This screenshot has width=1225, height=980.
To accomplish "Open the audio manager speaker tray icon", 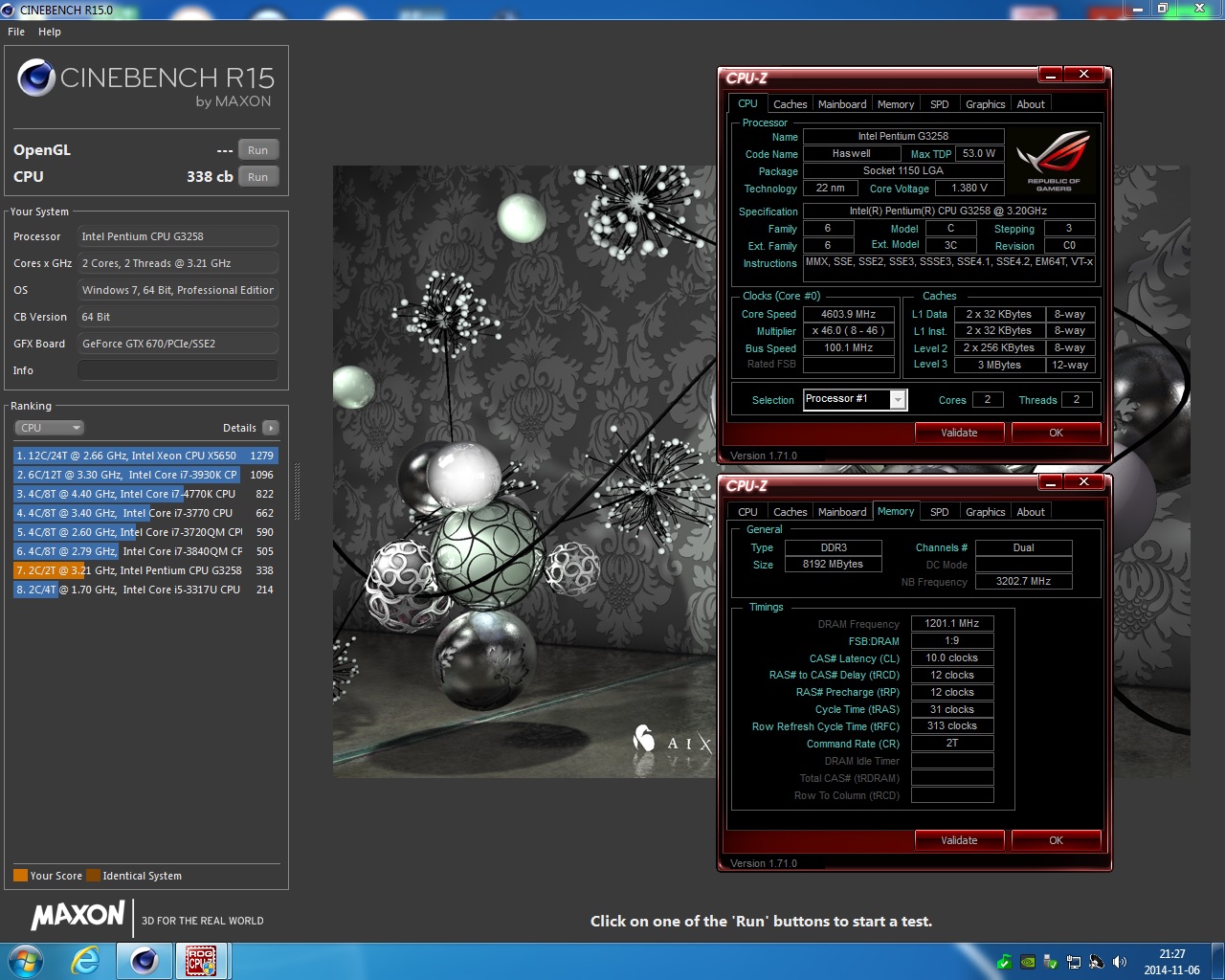I will coord(1097,962).
